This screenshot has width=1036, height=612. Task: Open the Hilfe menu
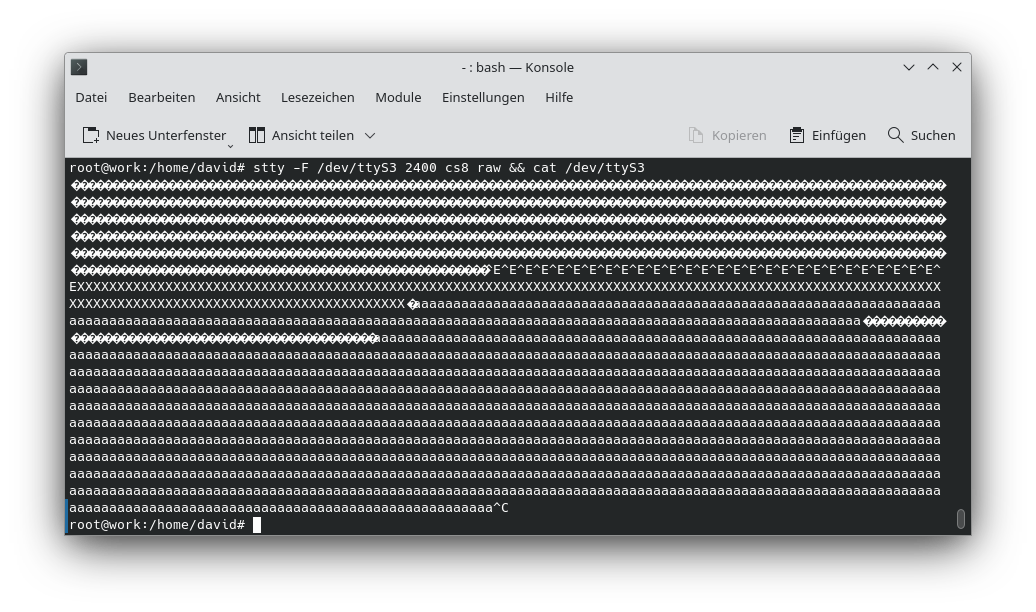[x=559, y=97]
